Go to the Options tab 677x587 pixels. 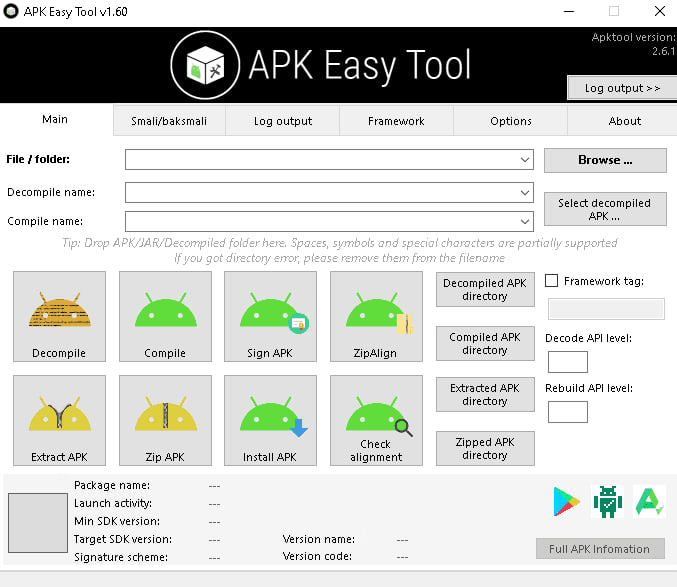click(511, 121)
